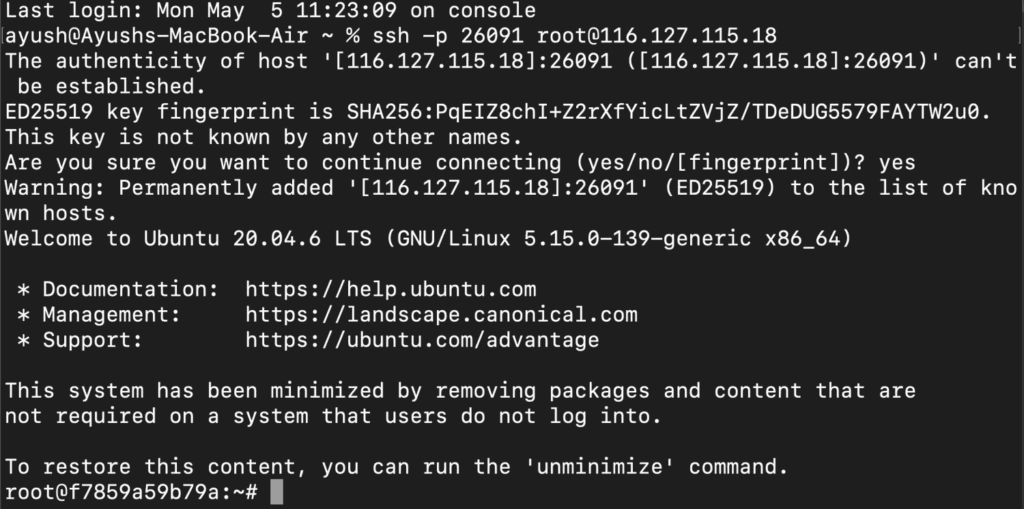Click the '* Support:' label
The width and height of the screenshot is (1024, 509).
tap(80, 340)
